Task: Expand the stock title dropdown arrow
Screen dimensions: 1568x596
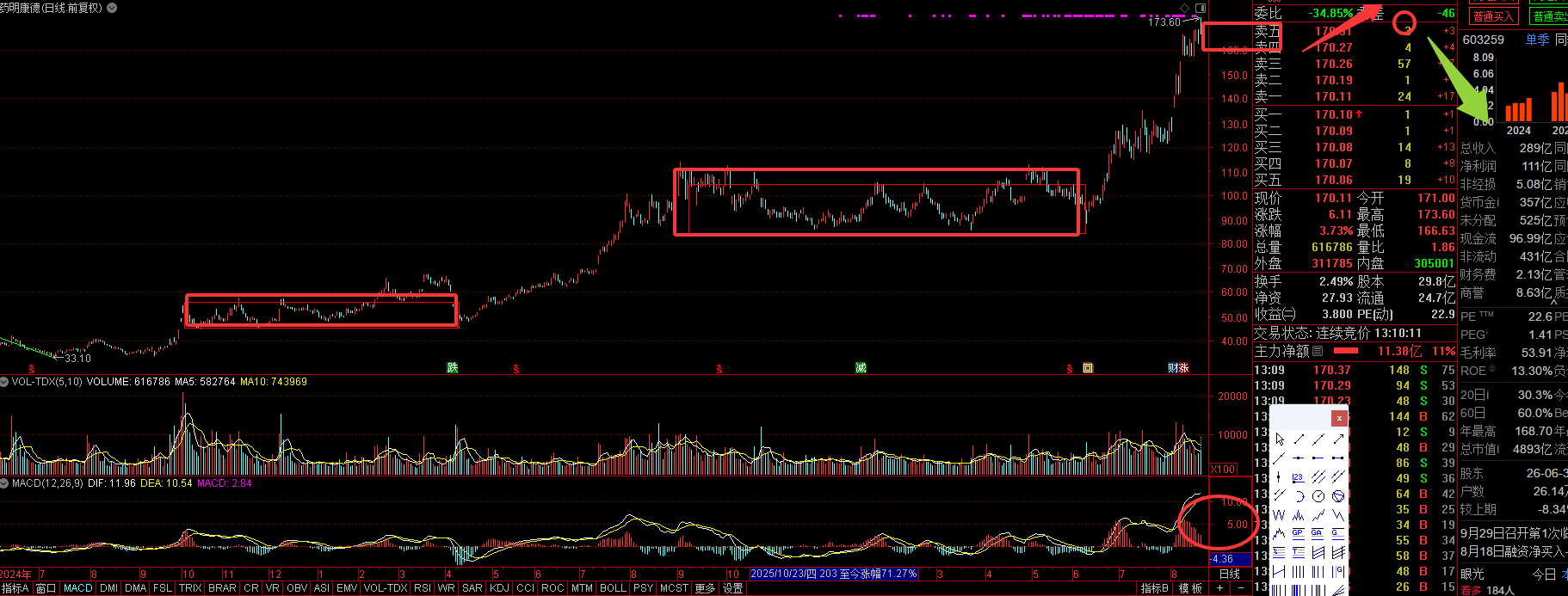Action: click(x=112, y=8)
